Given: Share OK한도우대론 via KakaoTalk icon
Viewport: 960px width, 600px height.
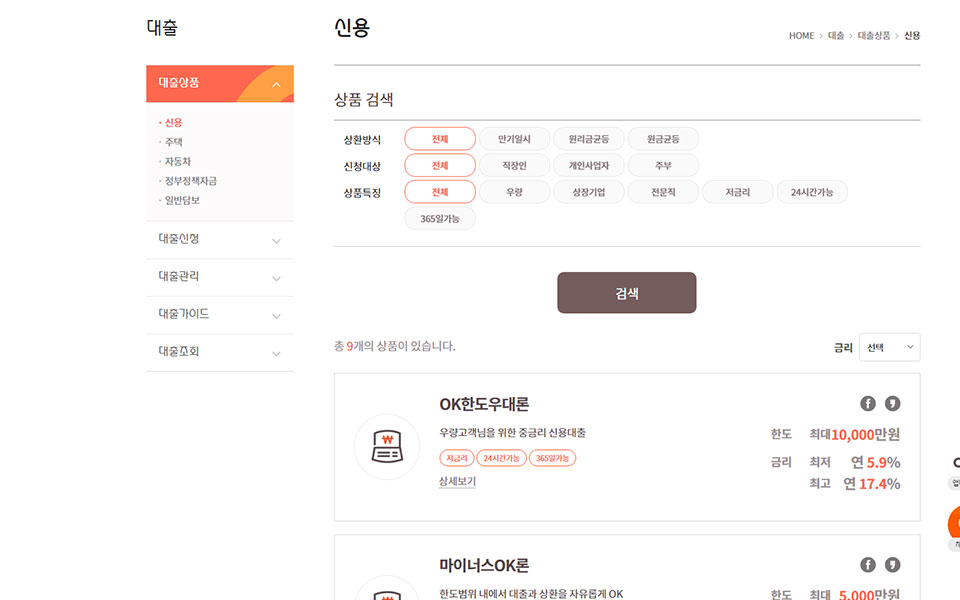Looking at the screenshot, I should 892,404.
